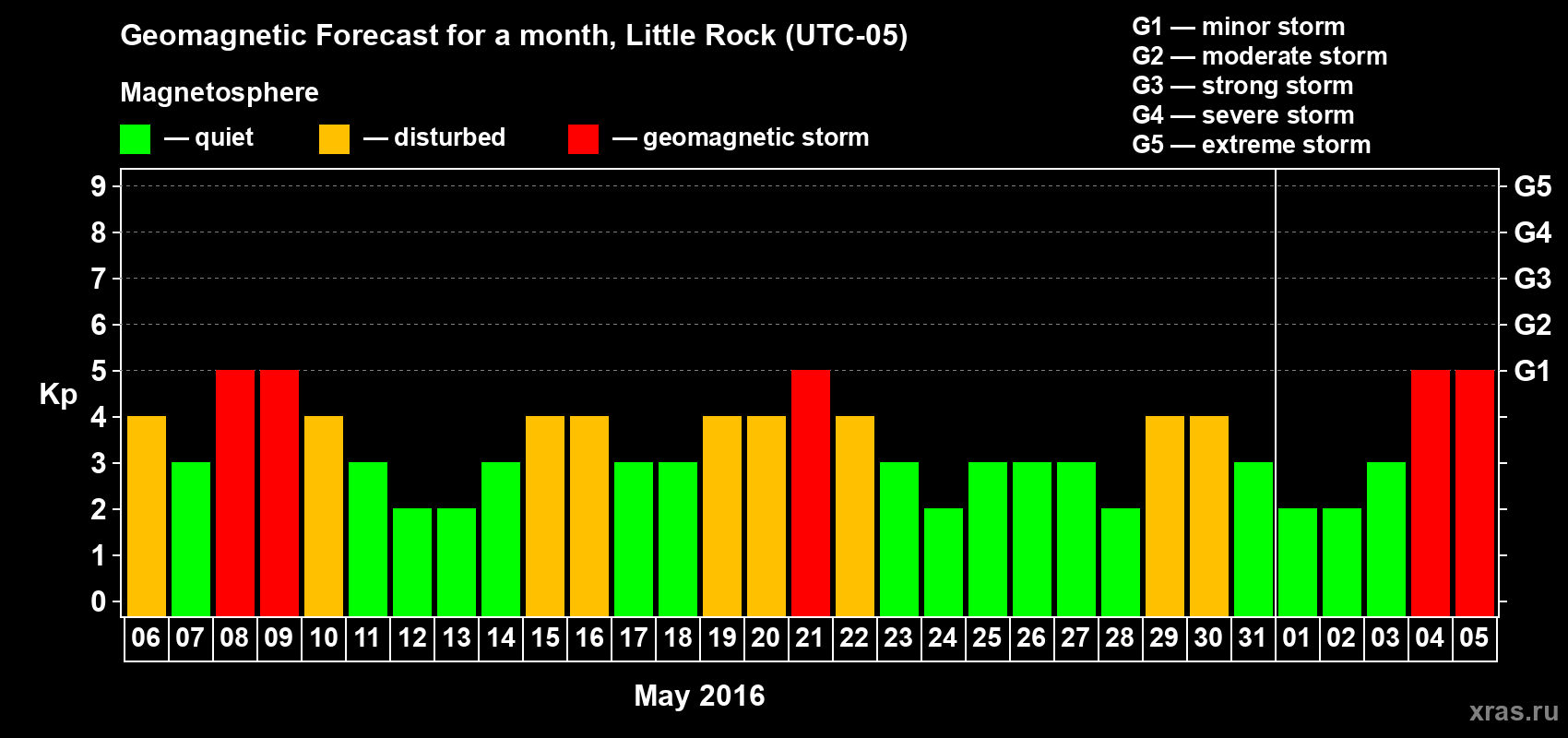Select the green bar for day 28

1121,563
